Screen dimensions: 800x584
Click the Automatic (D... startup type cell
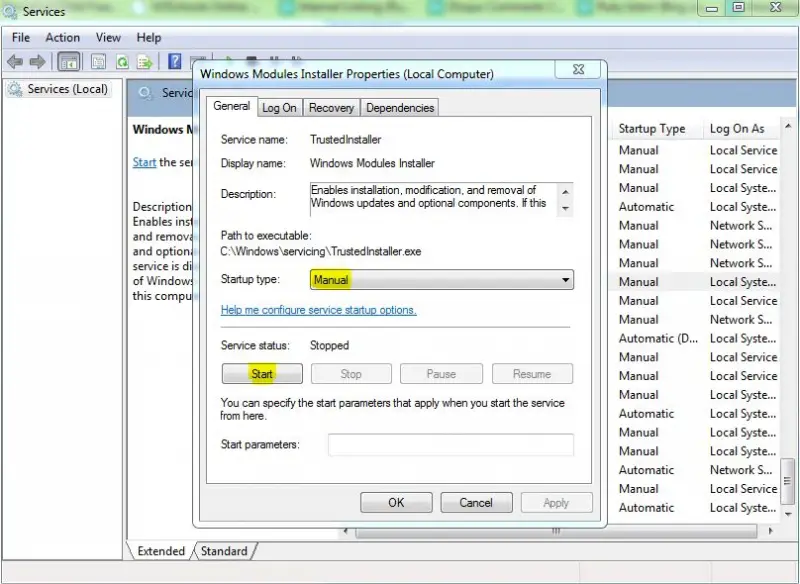[x=658, y=338]
